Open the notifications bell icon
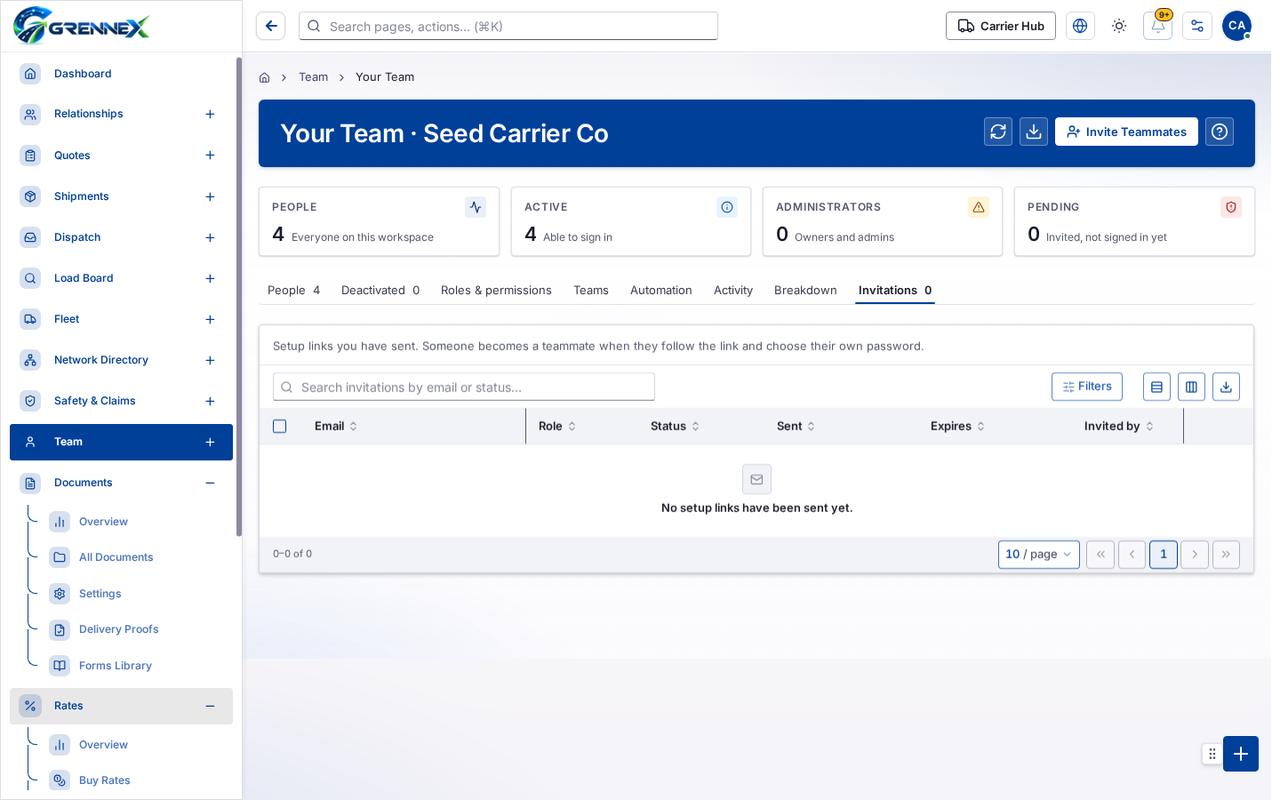Image resolution: width=1280 pixels, height=800 pixels. [x=1158, y=26]
